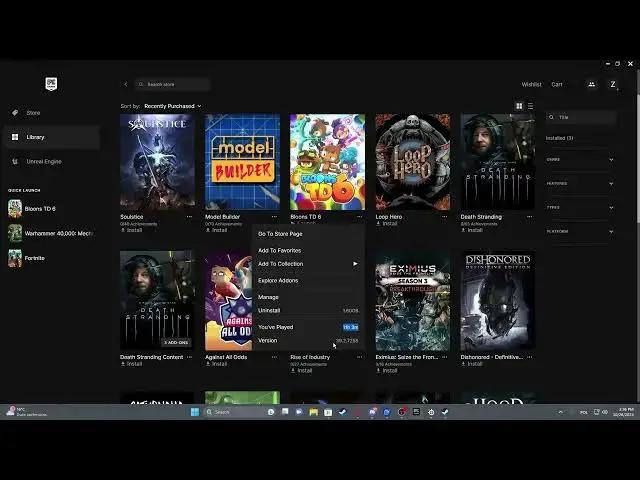The height and width of the screenshot is (480, 640).
Task: Select the Library sidebar item
Action: click(x=51, y=137)
